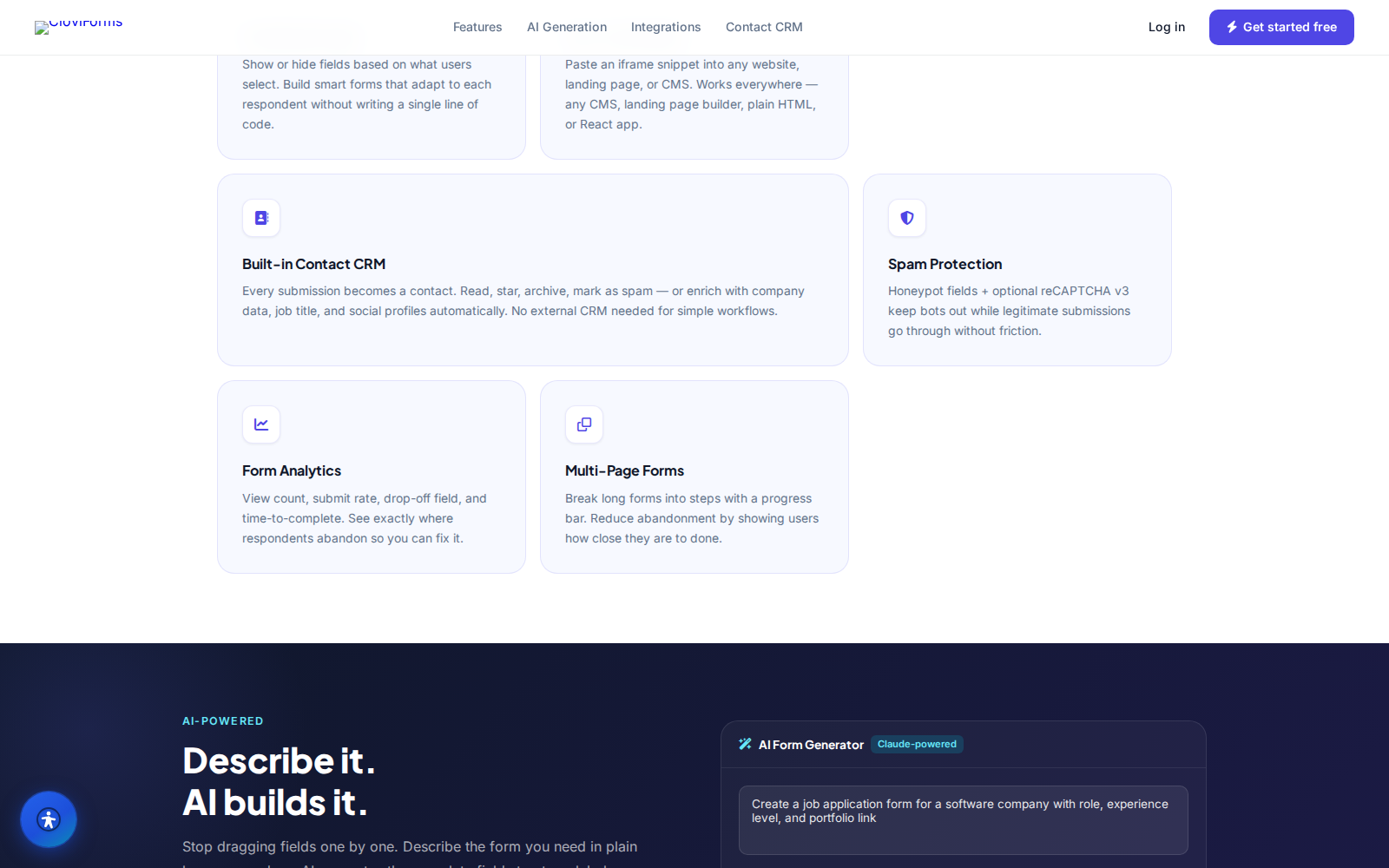Click the Form Analytics heading

pyautogui.click(x=292, y=470)
